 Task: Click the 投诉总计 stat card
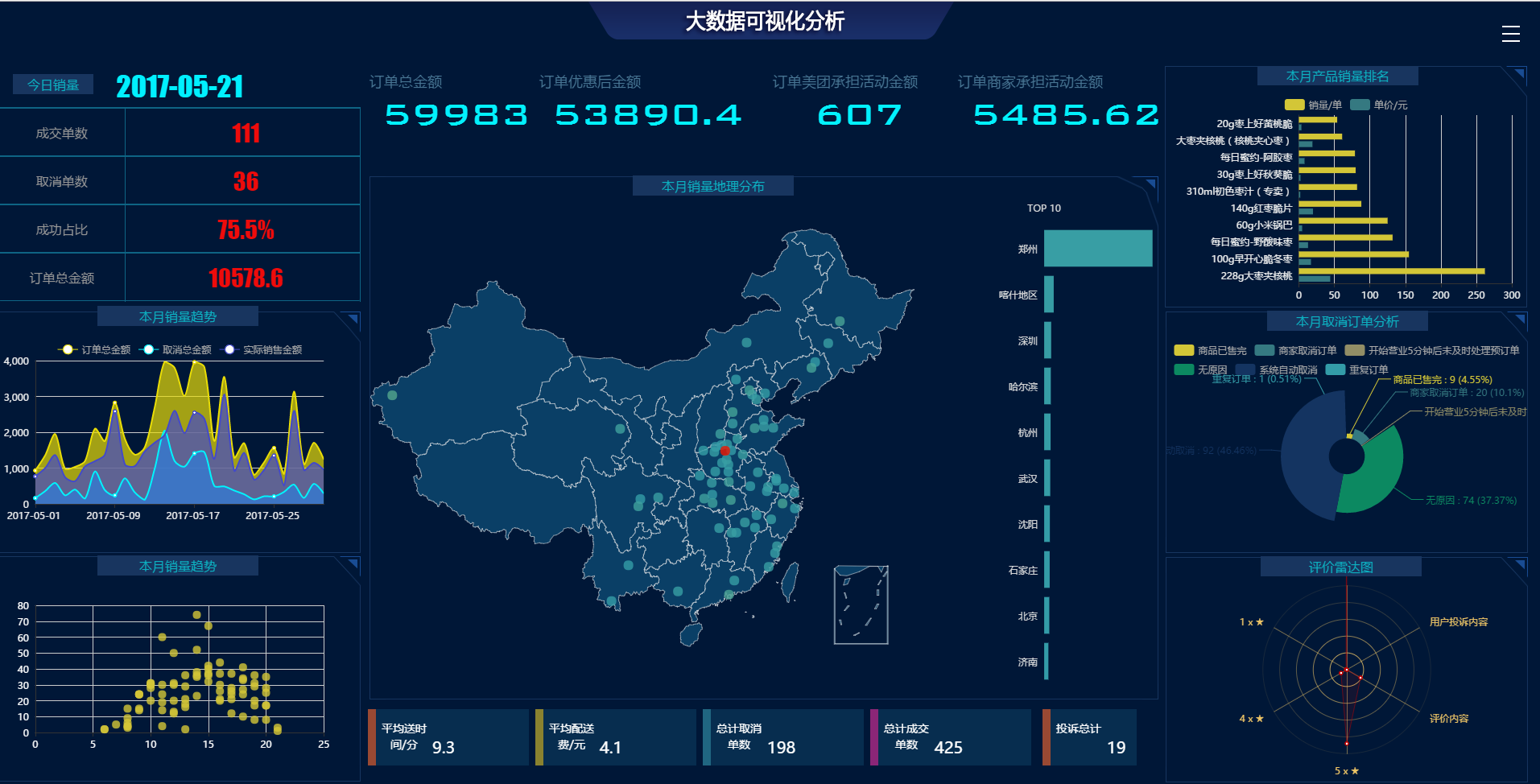pos(1089,737)
